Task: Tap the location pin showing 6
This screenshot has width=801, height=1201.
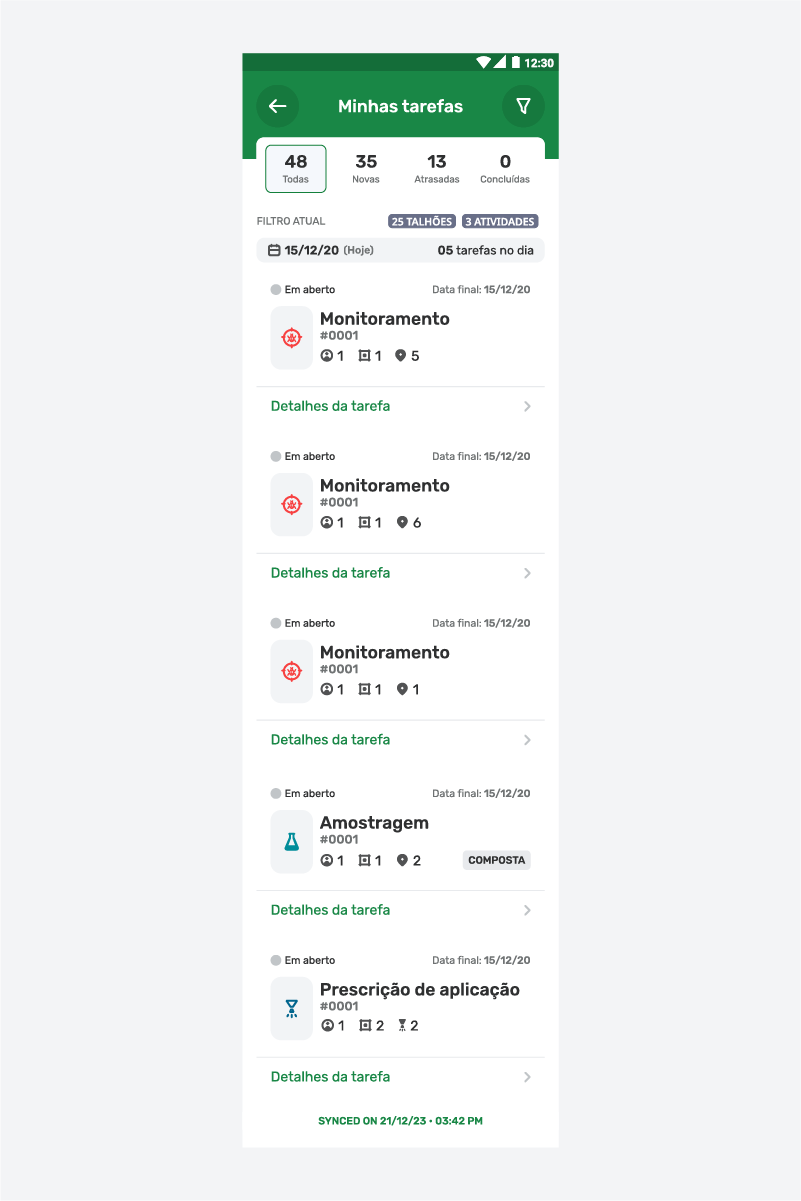Action: [x=402, y=522]
